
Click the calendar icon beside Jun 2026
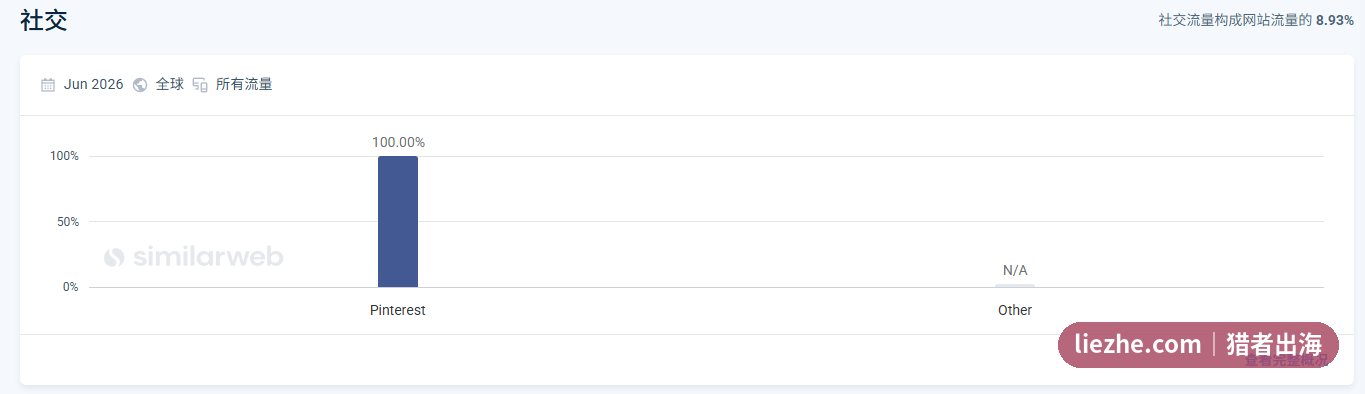tap(48, 85)
